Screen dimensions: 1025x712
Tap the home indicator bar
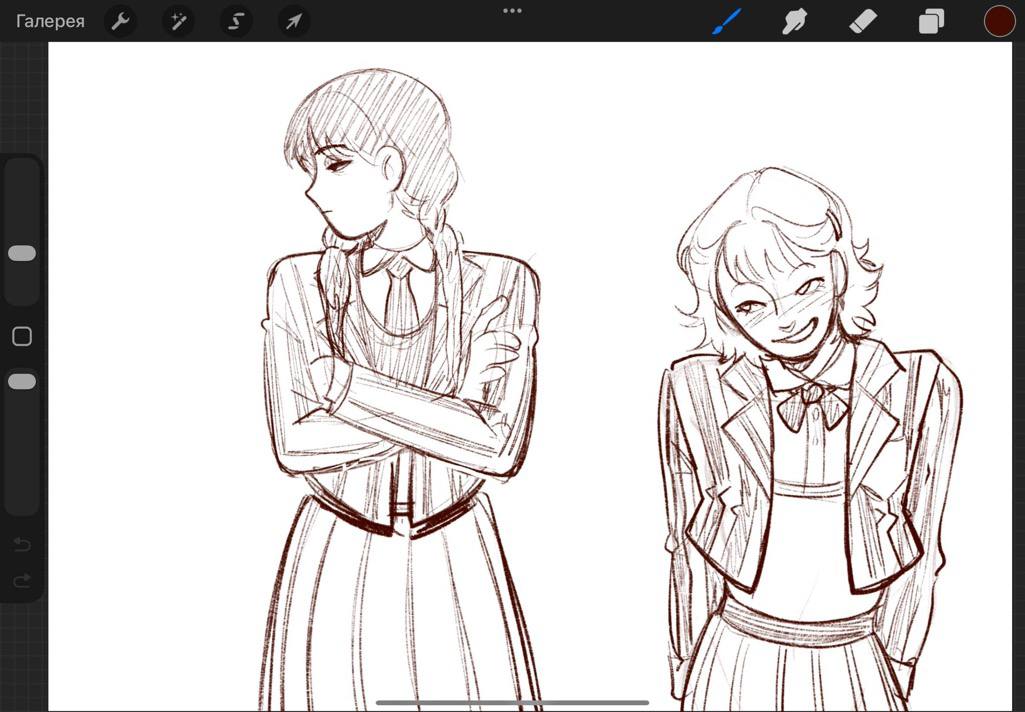512,704
